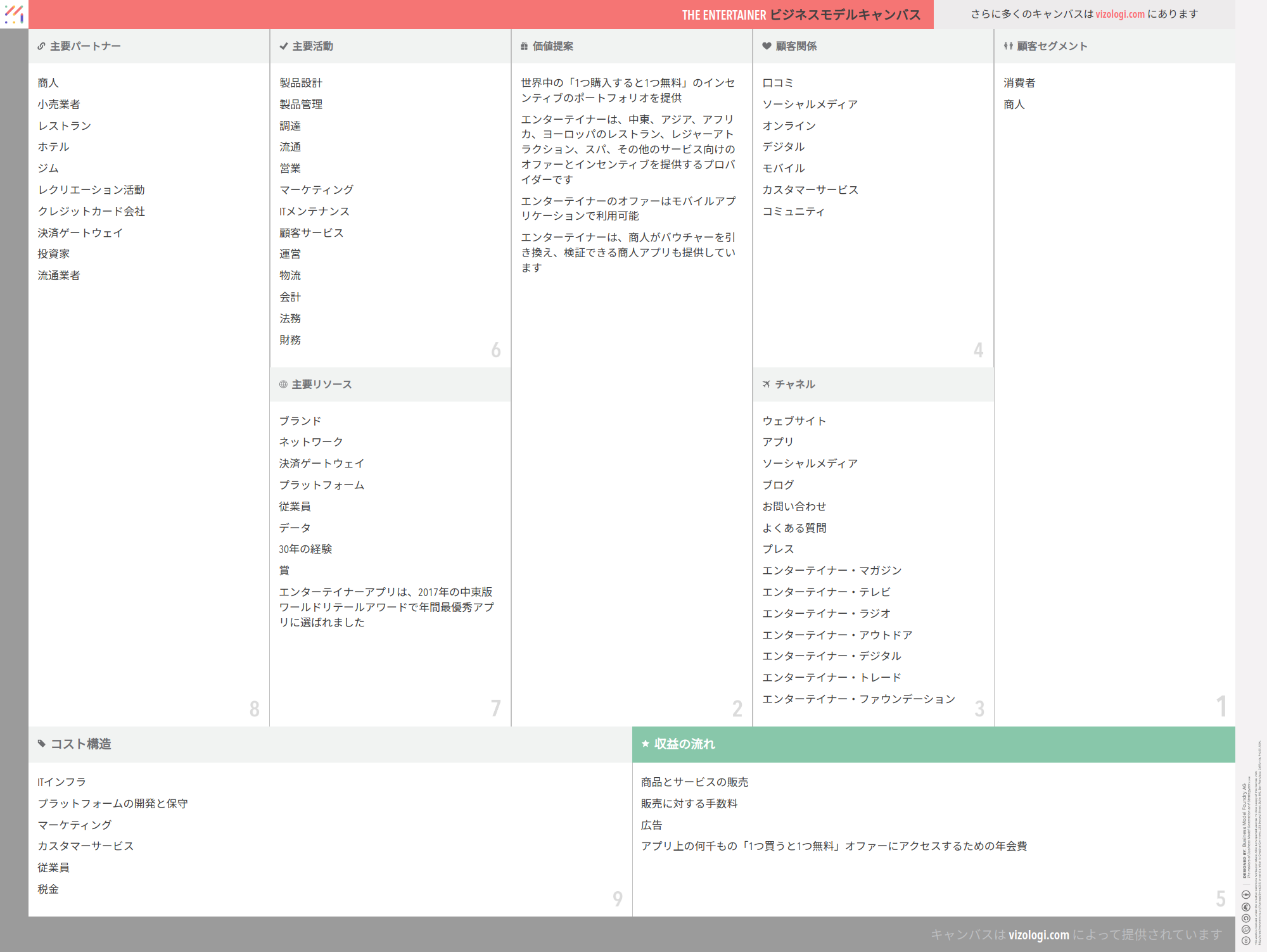Select the green 収益の流れ header bar
Viewport: 1267px width, 952px height.
point(933,744)
